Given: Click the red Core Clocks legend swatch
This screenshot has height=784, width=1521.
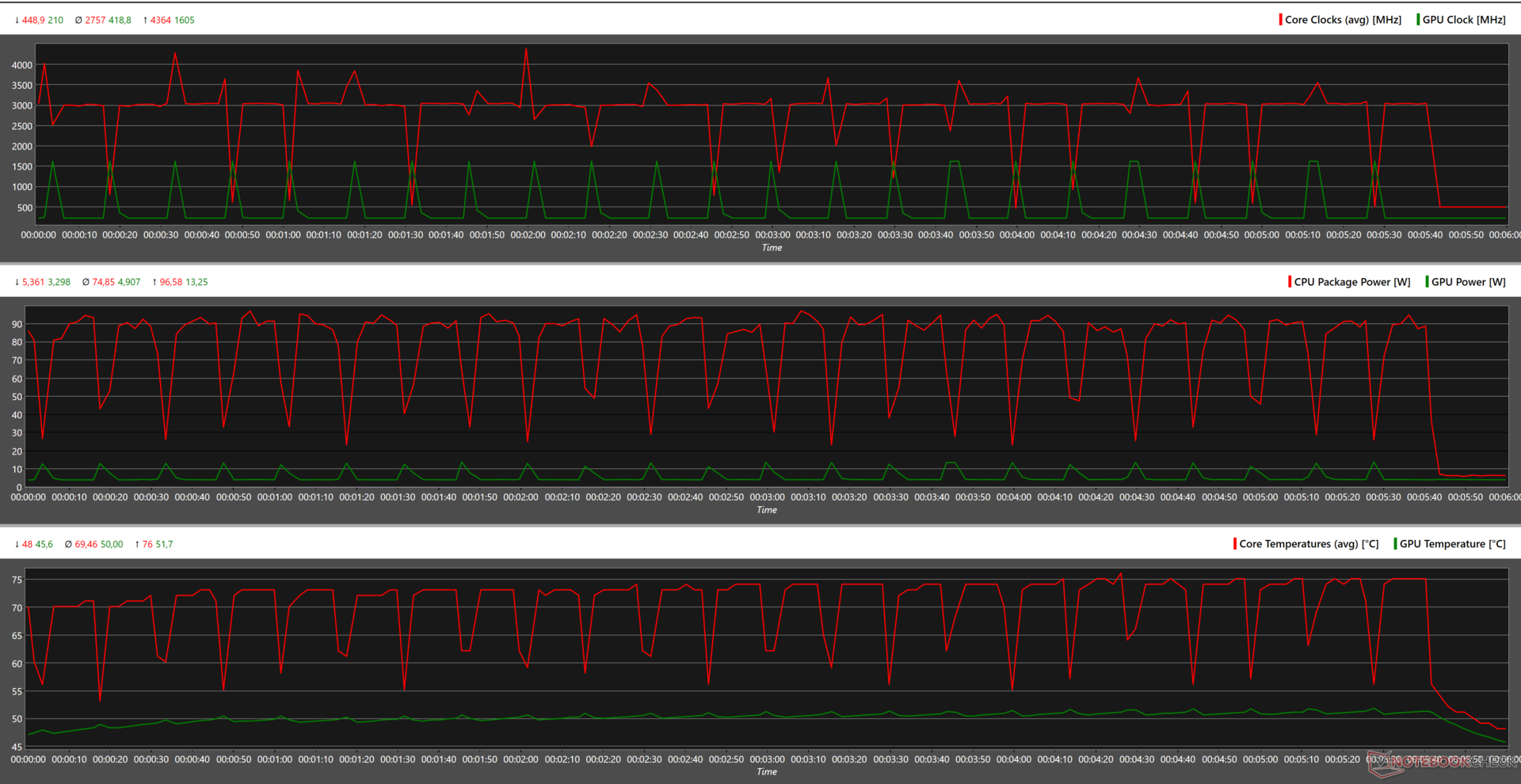Looking at the screenshot, I should 1280,20.
